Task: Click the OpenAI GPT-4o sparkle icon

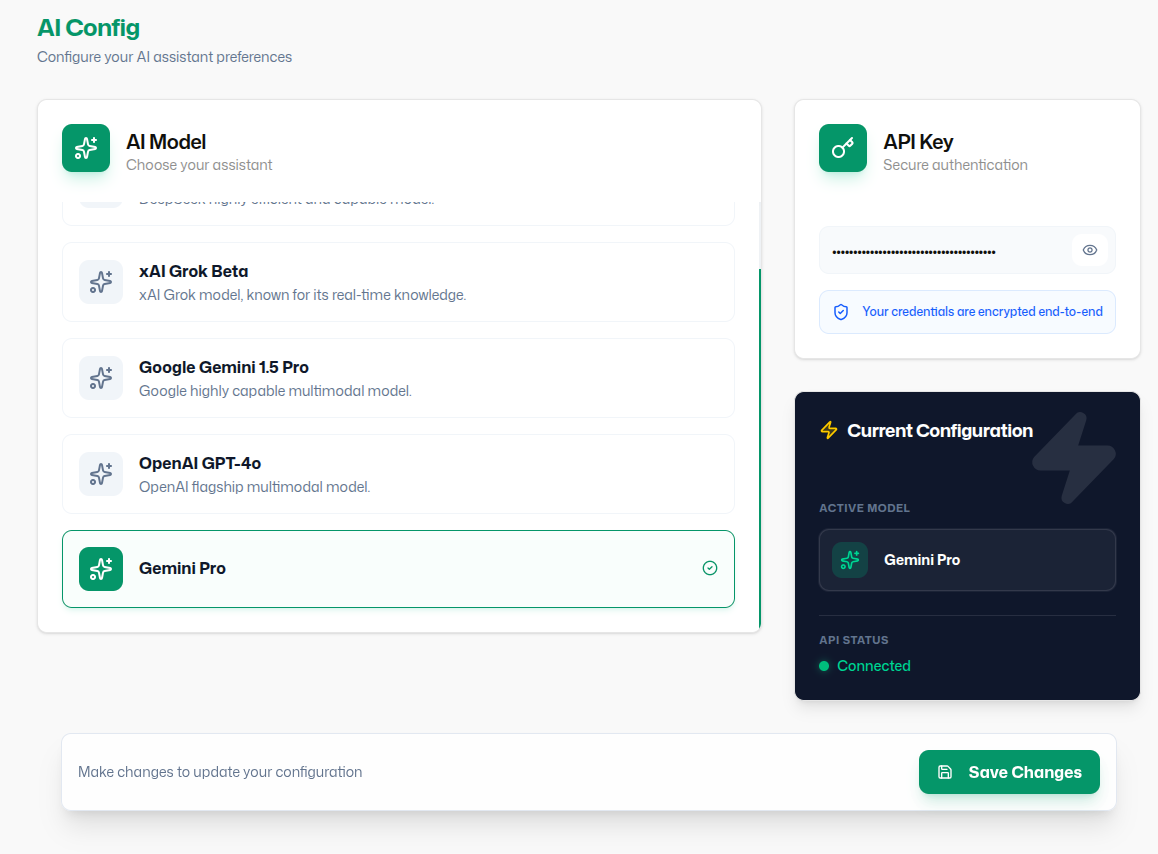Action: coord(101,474)
